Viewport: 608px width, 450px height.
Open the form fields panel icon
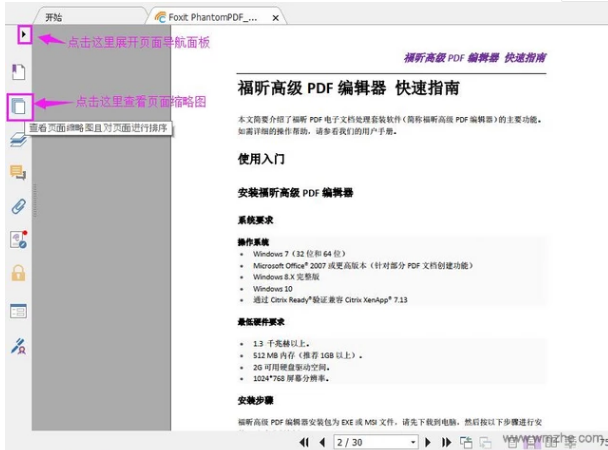[18, 311]
